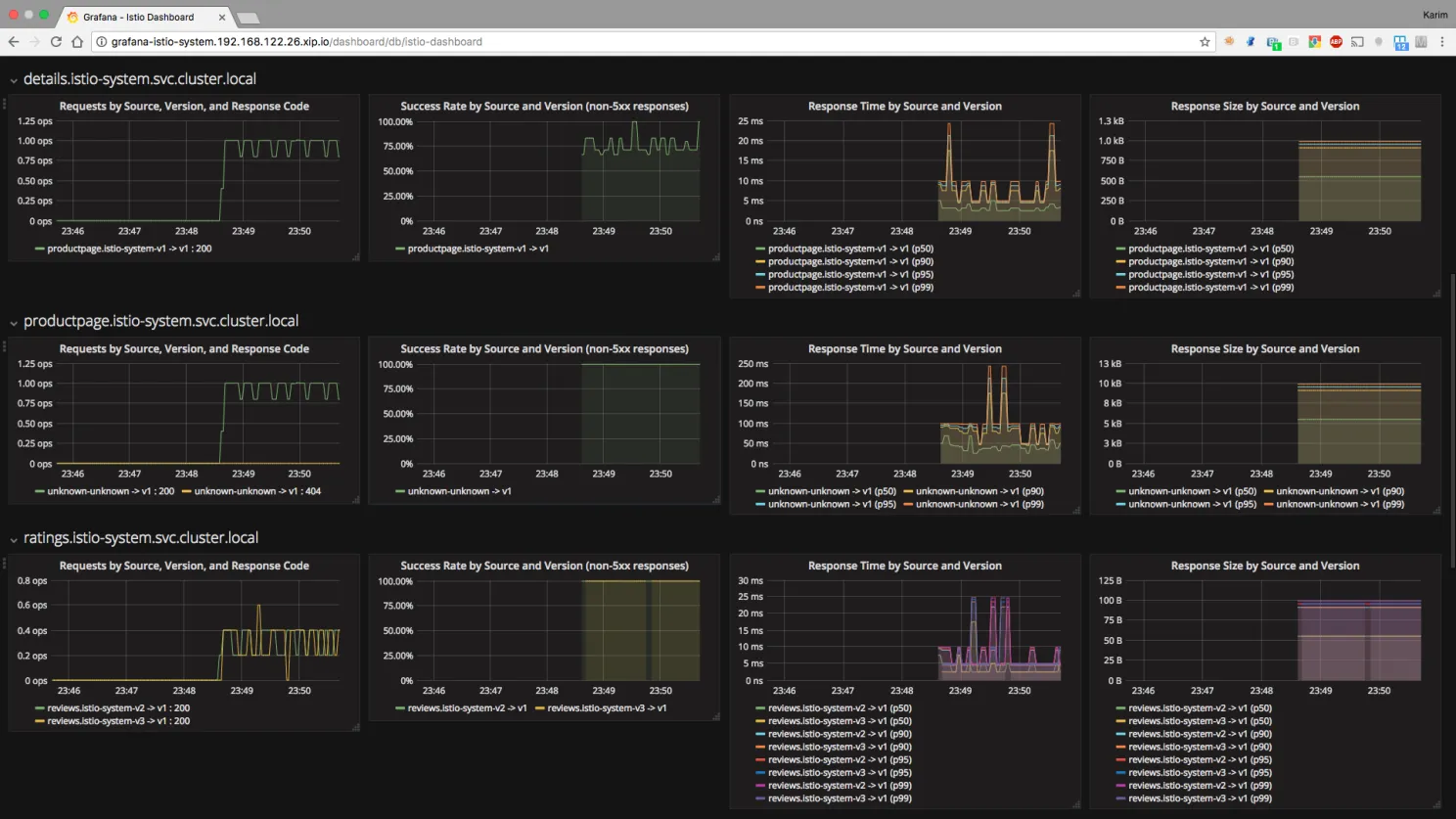Click the colorful download-arrow extension icon

(x=1315, y=42)
